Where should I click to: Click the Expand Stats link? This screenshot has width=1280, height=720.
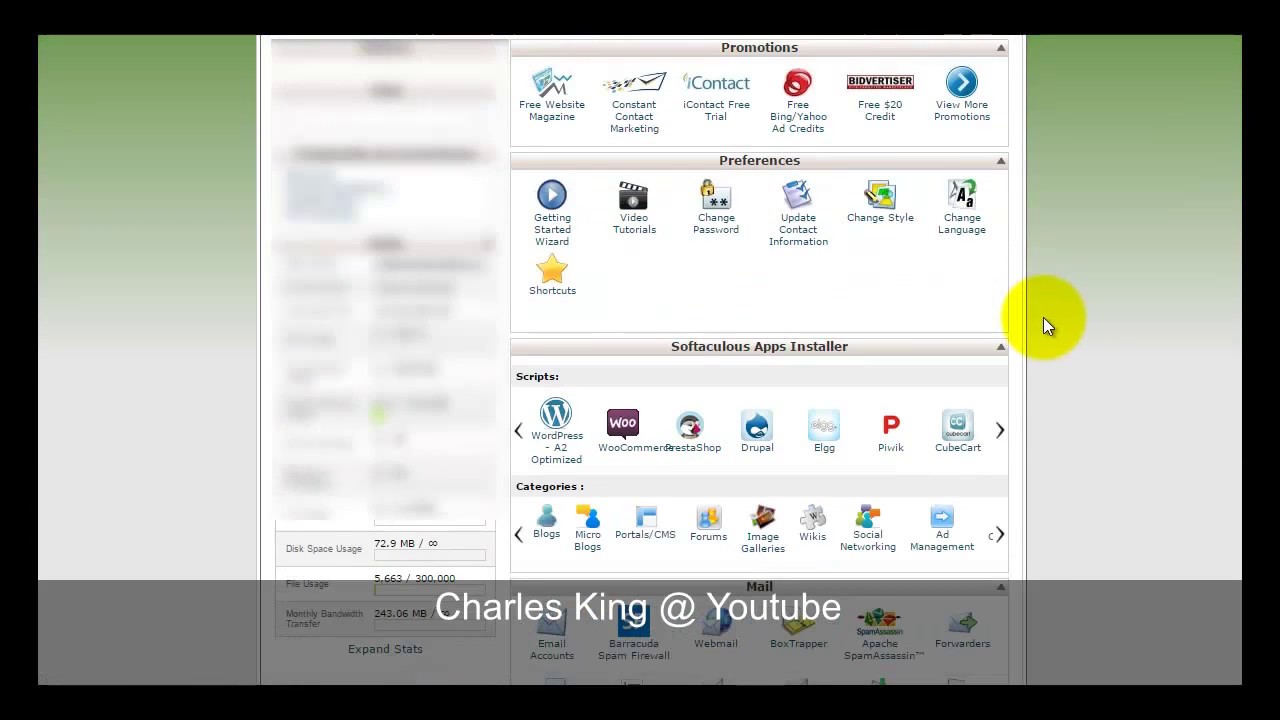coord(385,649)
